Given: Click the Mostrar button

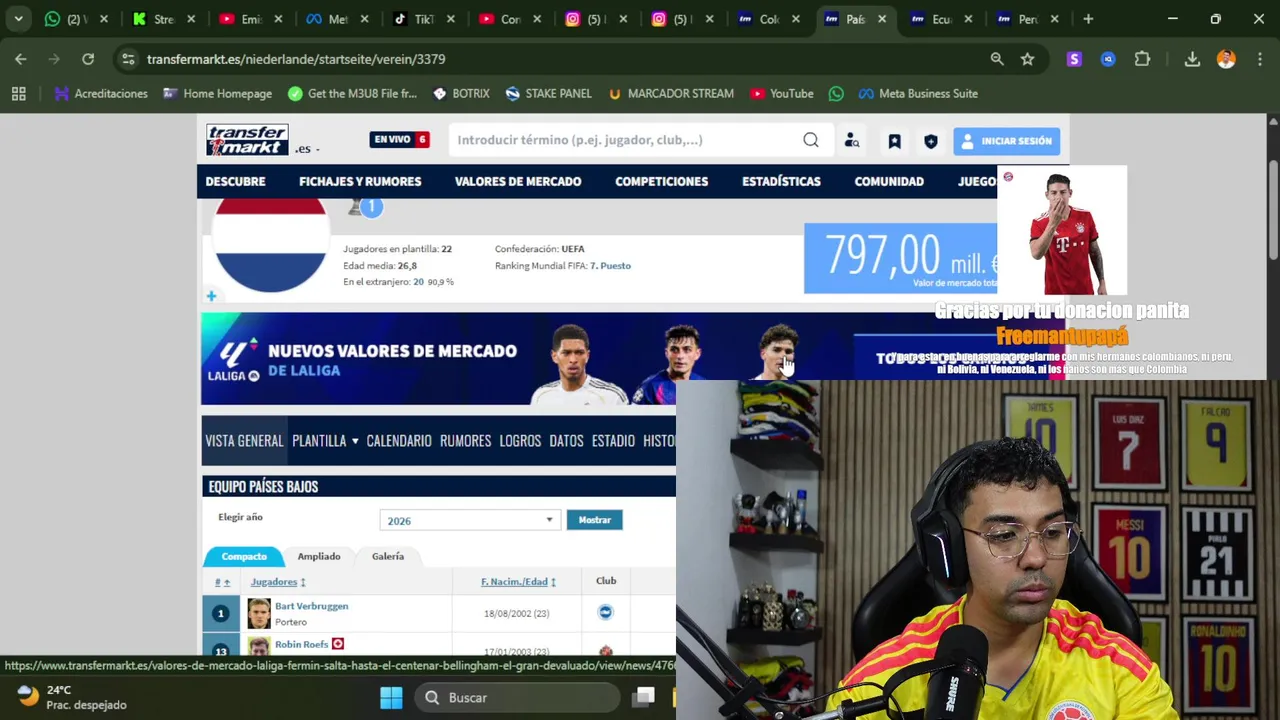Looking at the screenshot, I should 594,520.
